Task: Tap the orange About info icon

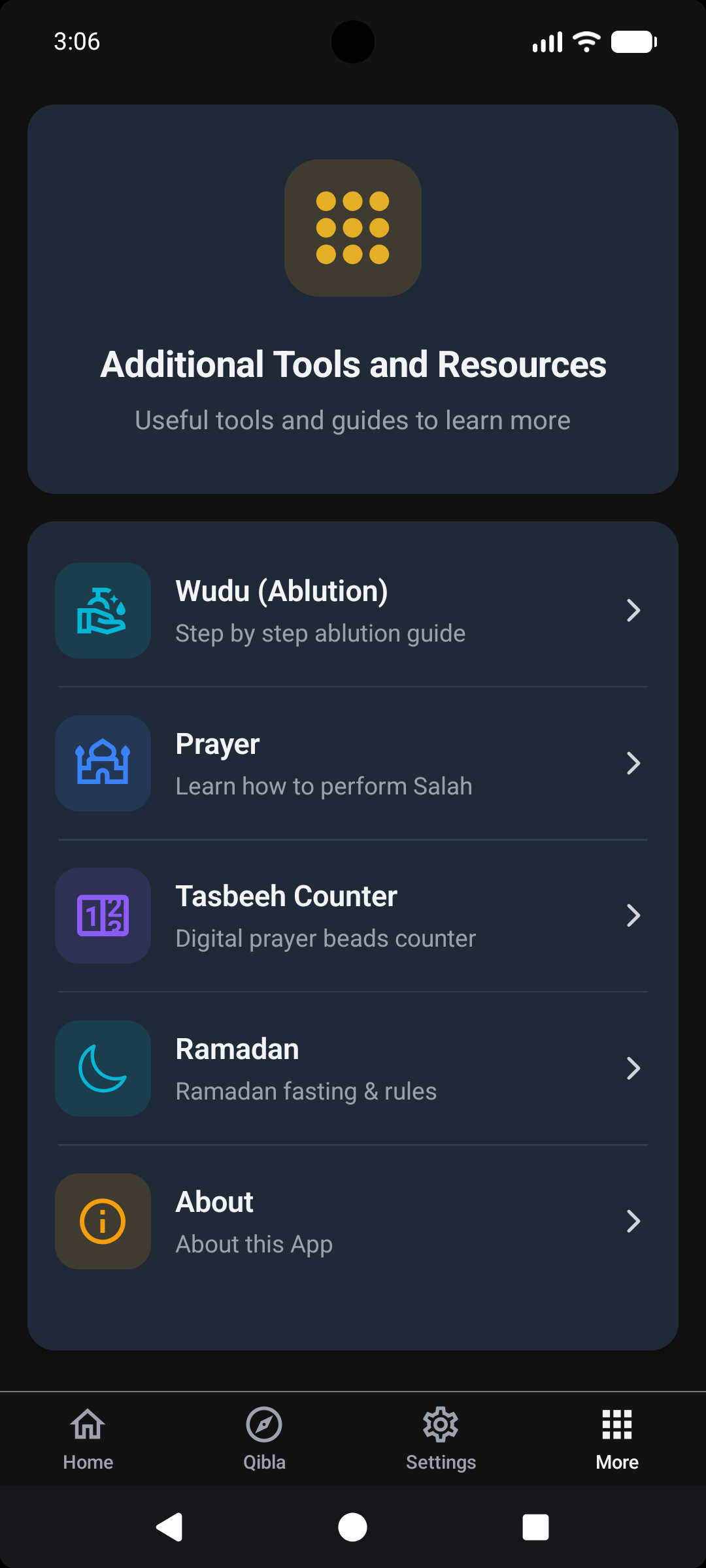Action: (x=103, y=1221)
